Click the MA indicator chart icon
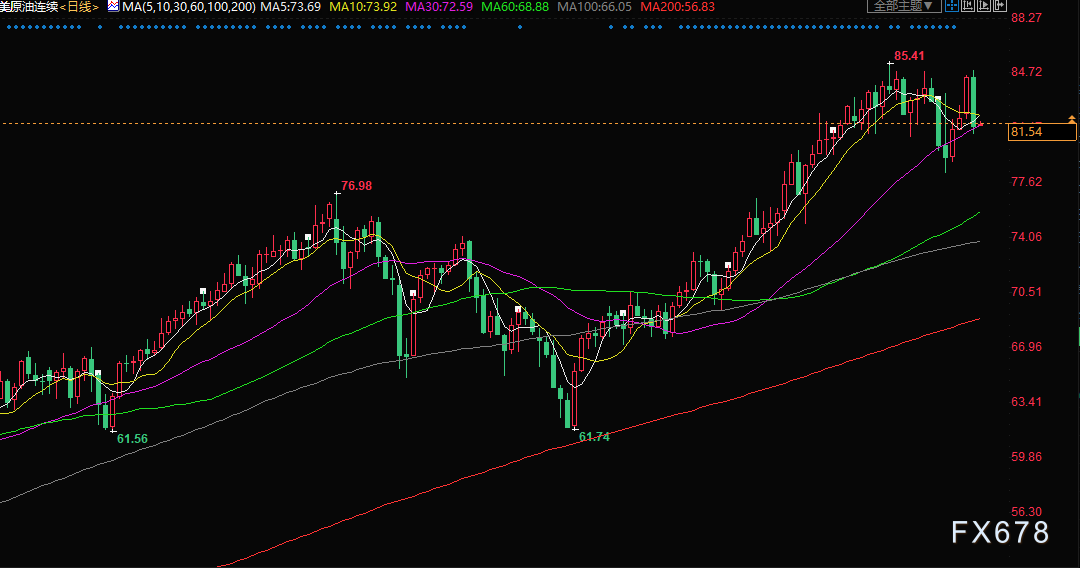Screen dimensions: 1080x568 pyautogui.click(x=113, y=6)
